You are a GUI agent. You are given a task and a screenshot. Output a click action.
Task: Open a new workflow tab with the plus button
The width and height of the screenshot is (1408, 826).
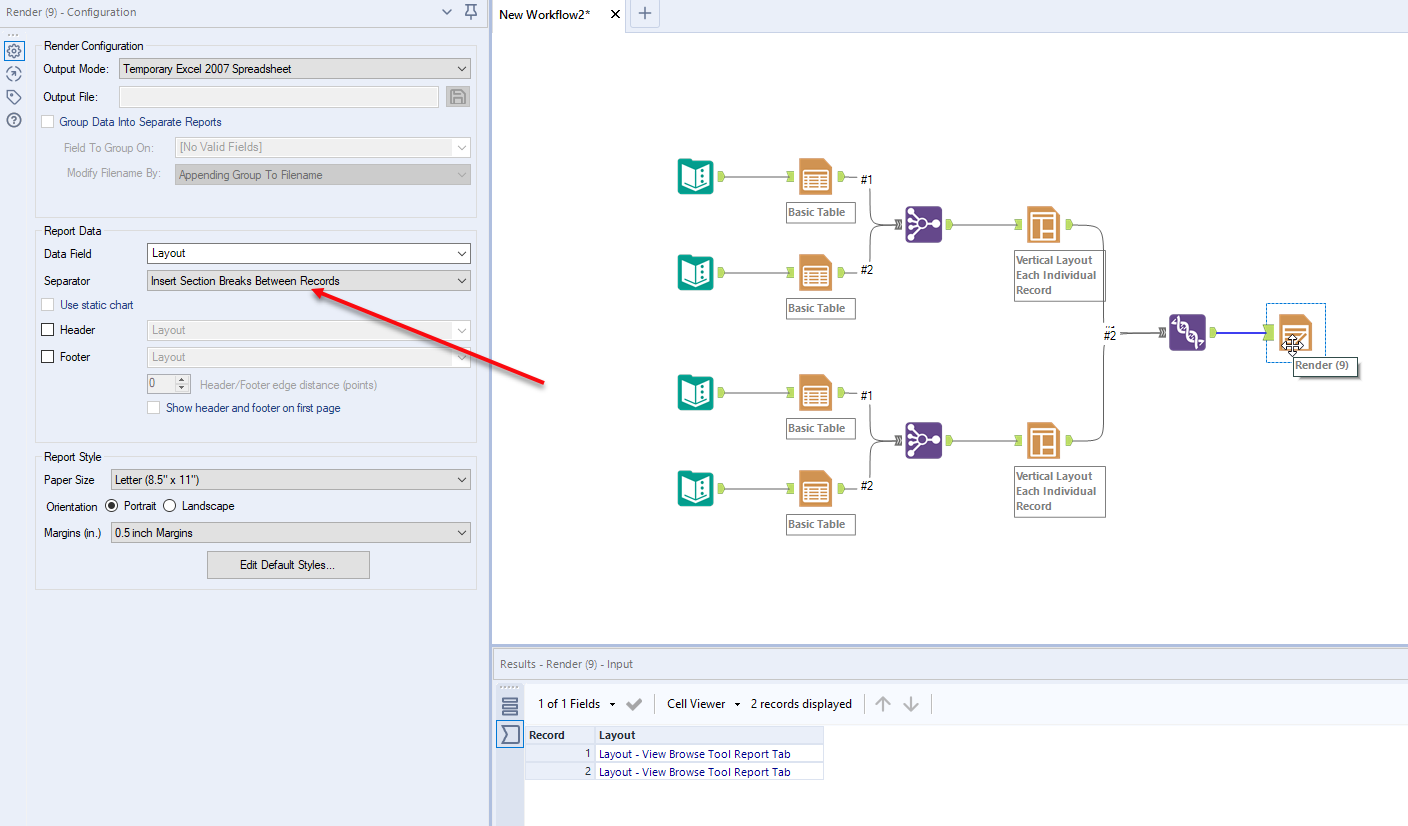tap(643, 15)
